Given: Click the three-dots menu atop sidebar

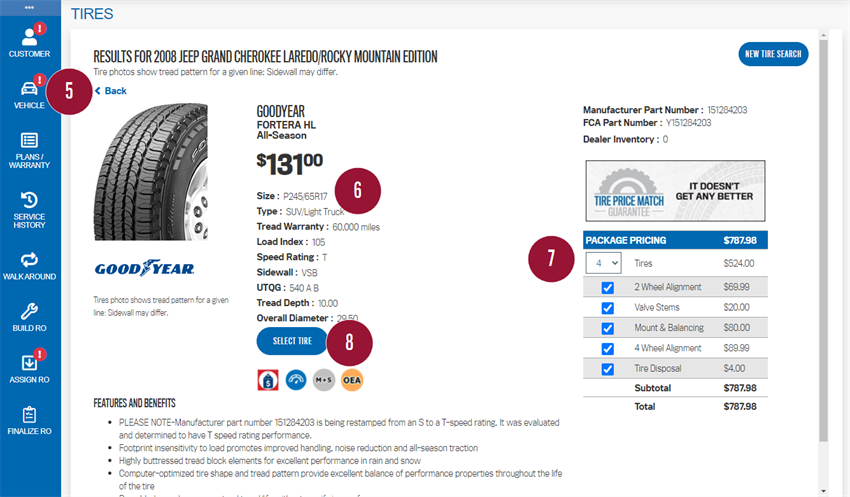Looking at the screenshot, I should 29,8.
